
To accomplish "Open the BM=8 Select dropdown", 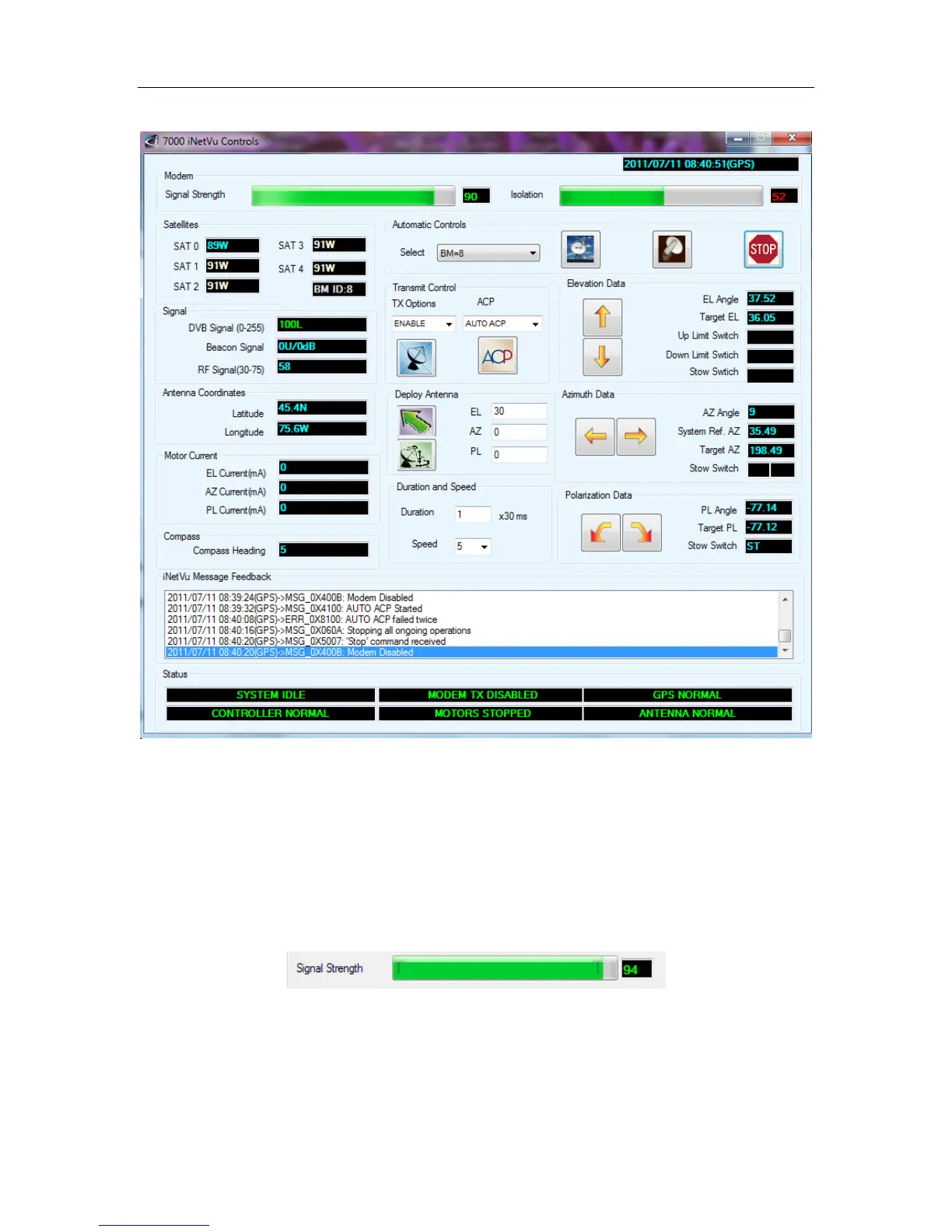I will (x=488, y=253).
